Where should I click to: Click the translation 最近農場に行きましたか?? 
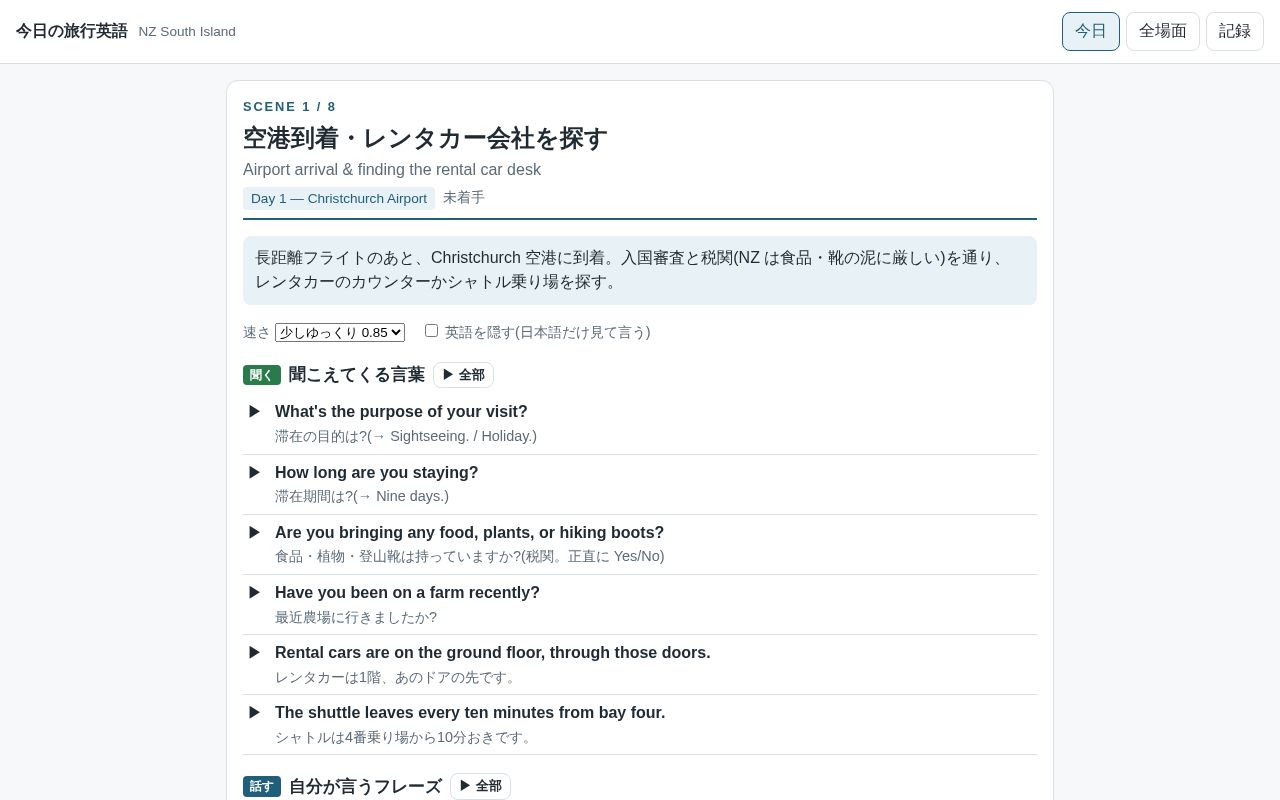(x=356, y=617)
